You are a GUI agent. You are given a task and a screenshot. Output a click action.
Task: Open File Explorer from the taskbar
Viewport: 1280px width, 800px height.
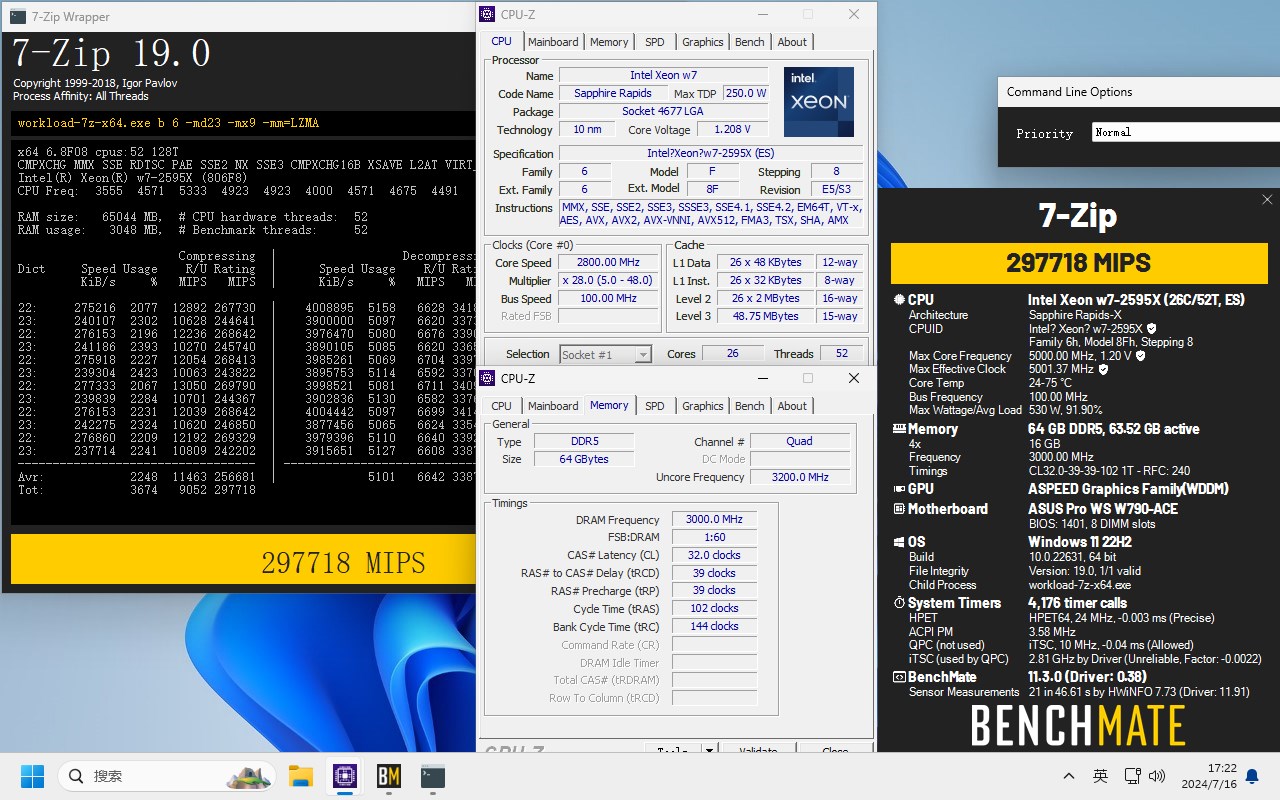coord(300,776)
